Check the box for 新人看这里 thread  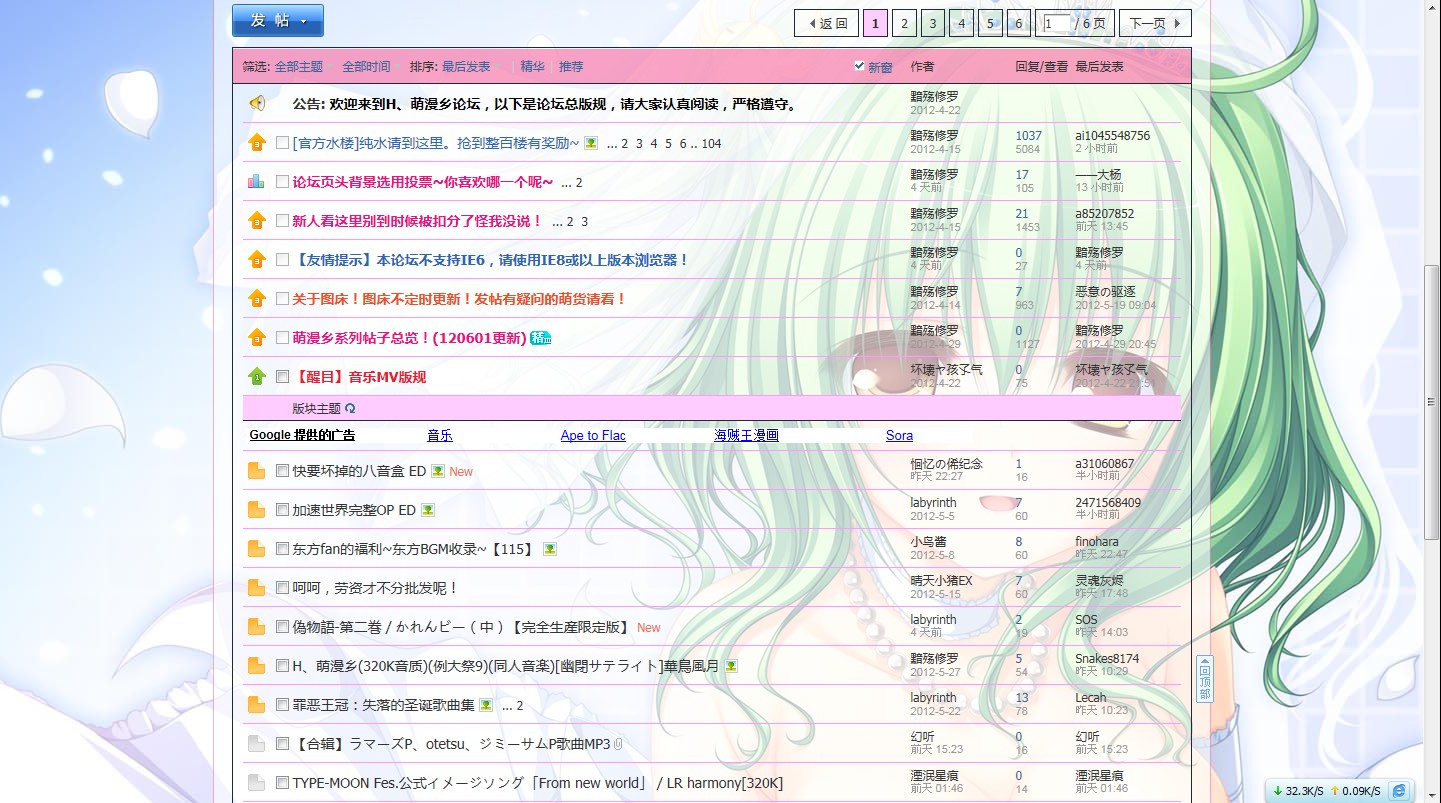(282, 221)
